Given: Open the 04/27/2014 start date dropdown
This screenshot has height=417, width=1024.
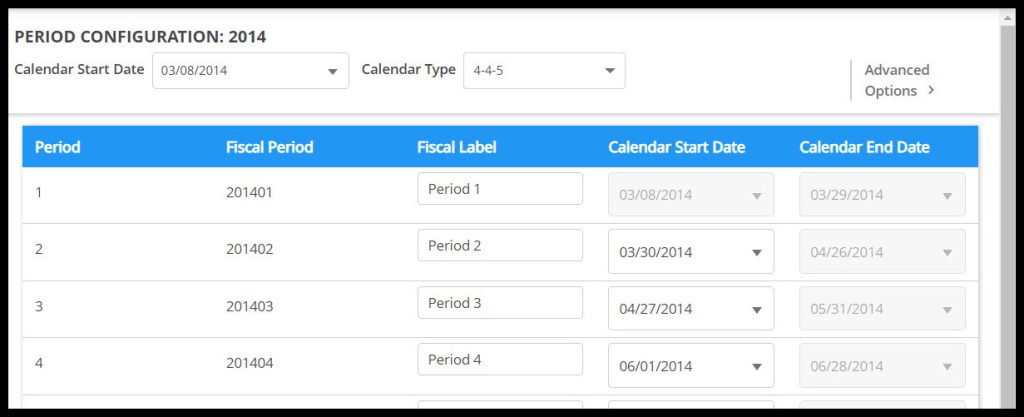Looking at the screenshot, I should coord(690,309).
